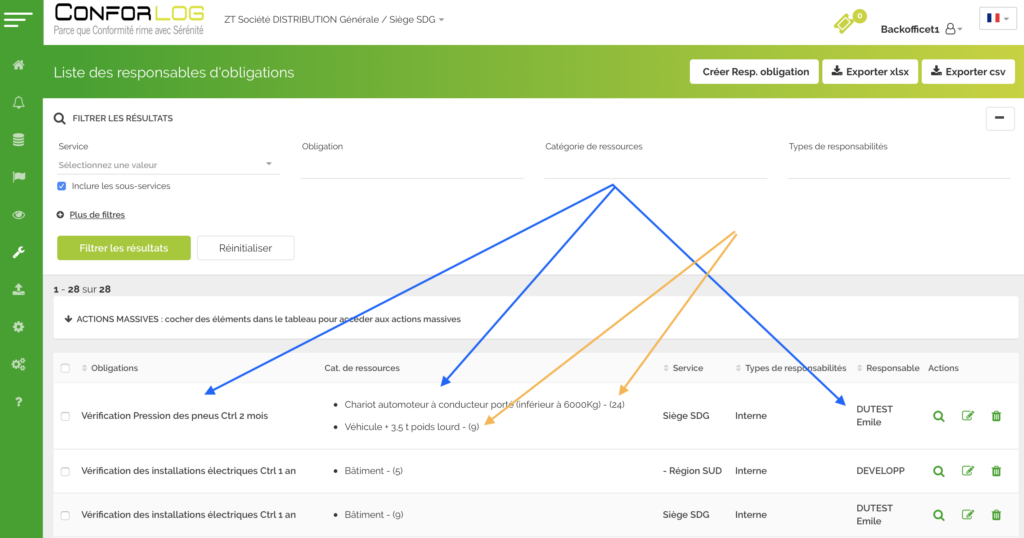This screenshot has width=1024, height=538.
Task: Click the database stack sidebar icon
Action: 18,140
